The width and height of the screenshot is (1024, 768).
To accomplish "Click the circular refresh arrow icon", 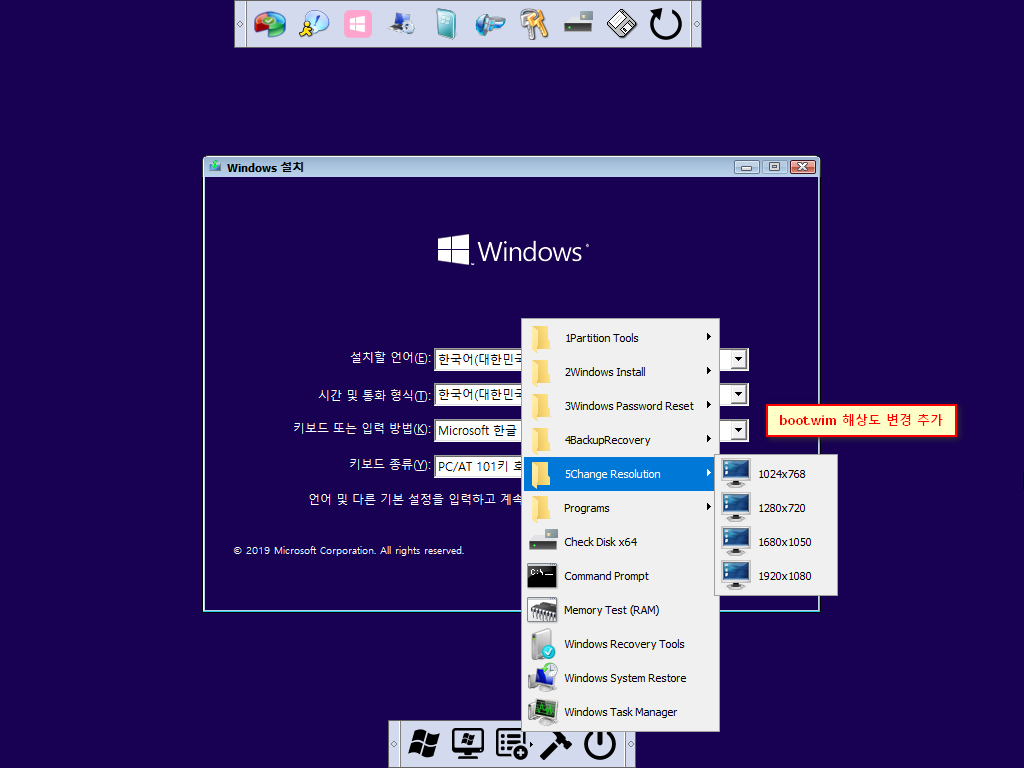I will click(x=665, y=25).
